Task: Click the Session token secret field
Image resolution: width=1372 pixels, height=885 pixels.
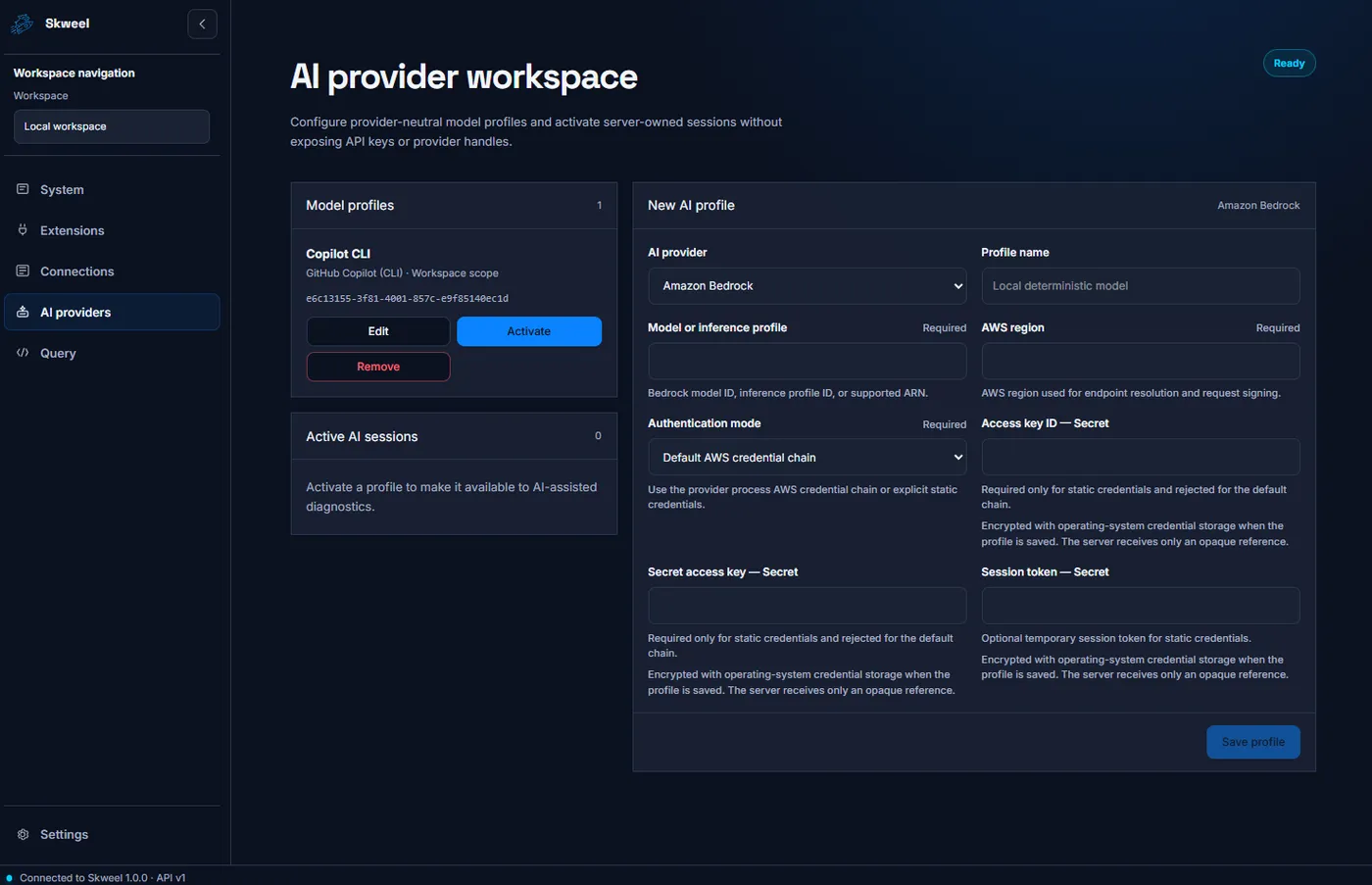Action: click(x=1141, y=606)
